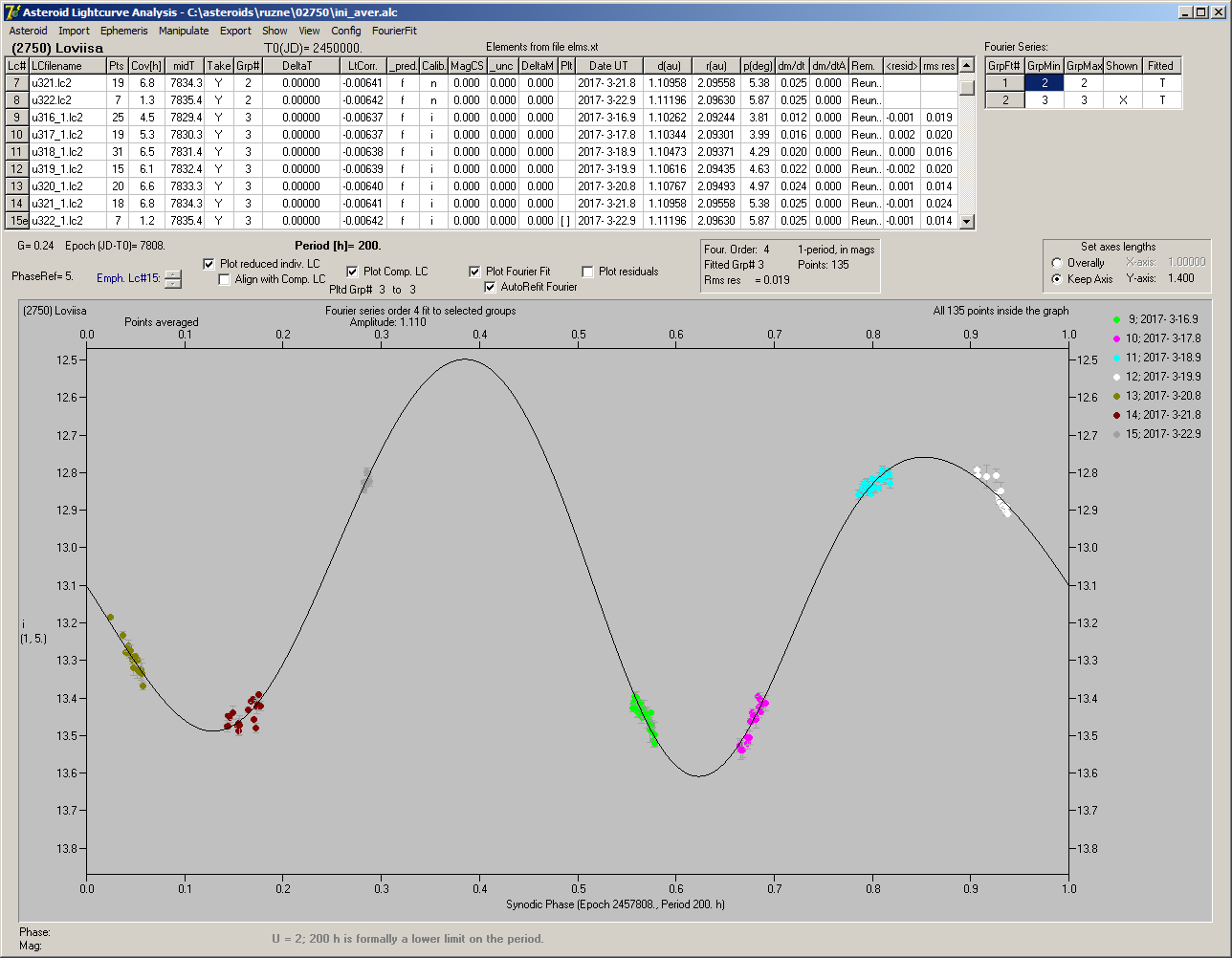Viewport: 1232px width, 958px height.
Task: Toggle AutoRefit Fourier checkbox
Action: pos(491,287)
